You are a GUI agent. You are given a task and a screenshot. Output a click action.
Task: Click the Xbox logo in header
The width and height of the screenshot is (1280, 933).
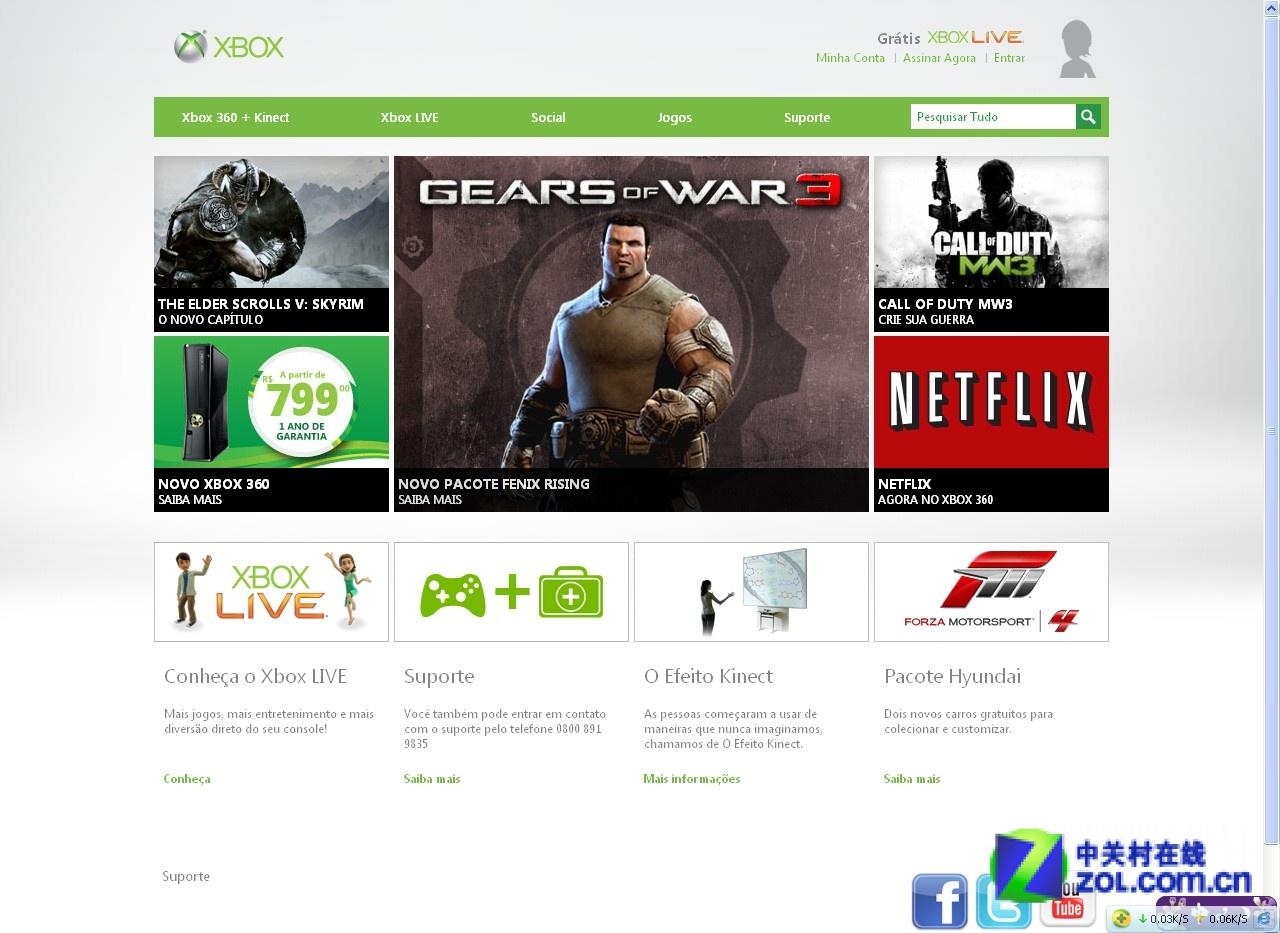229,47
